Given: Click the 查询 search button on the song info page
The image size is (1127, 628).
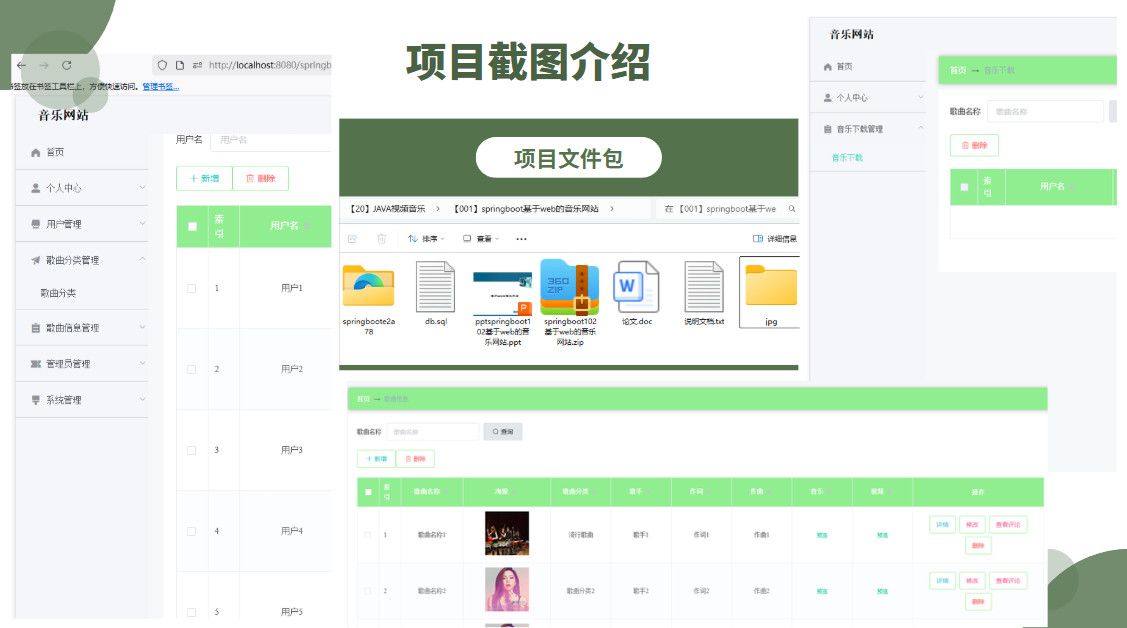Looking at the screenshot, I should pos(502,432).
